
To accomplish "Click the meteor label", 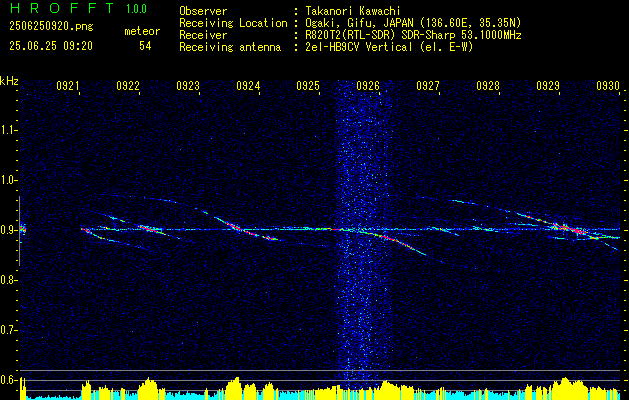I will coord(142,31).
